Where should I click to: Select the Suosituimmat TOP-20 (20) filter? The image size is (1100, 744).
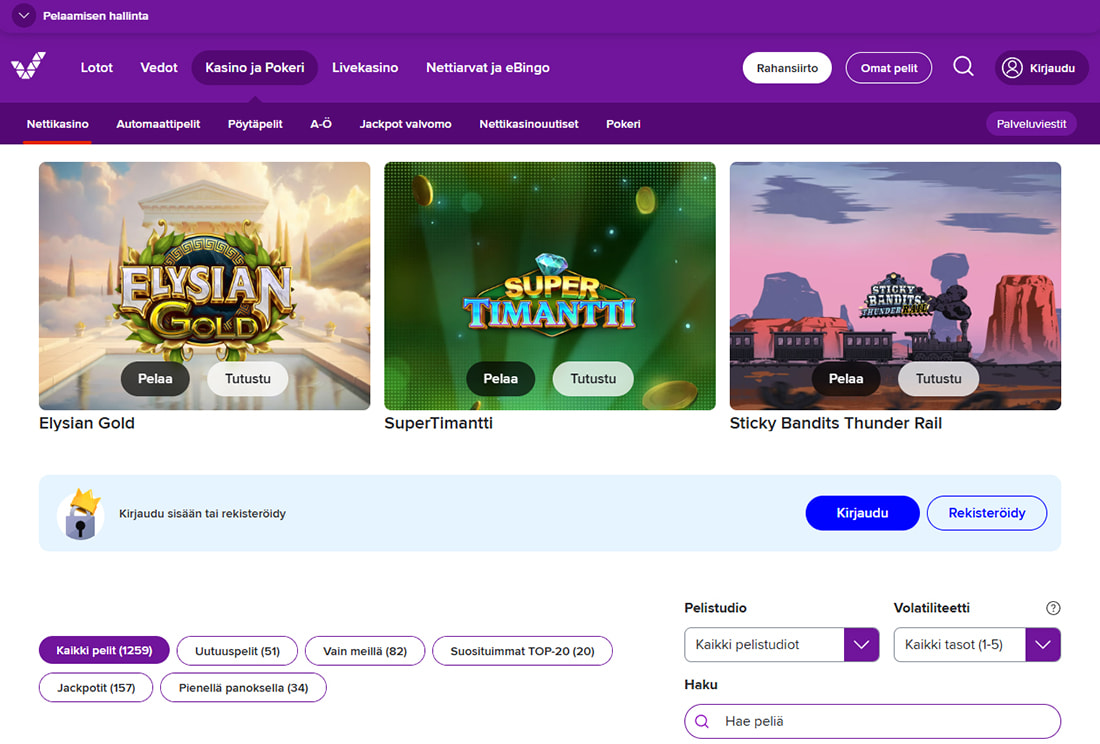[x=522, y=651]
